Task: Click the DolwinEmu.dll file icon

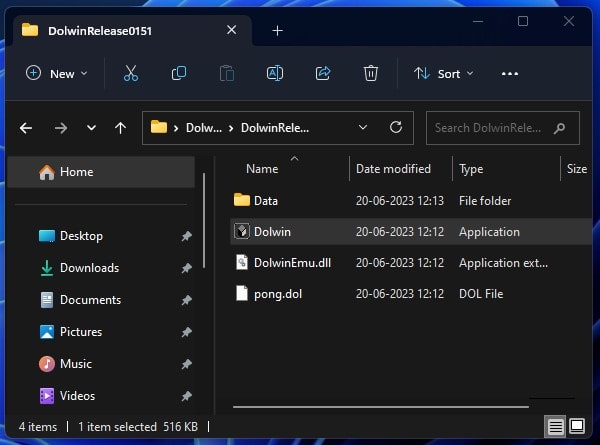Action: pos(242,262)
